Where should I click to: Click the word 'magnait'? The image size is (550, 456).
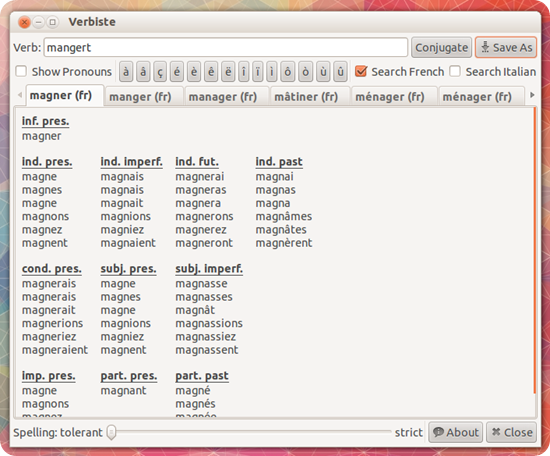coord(122,203)
